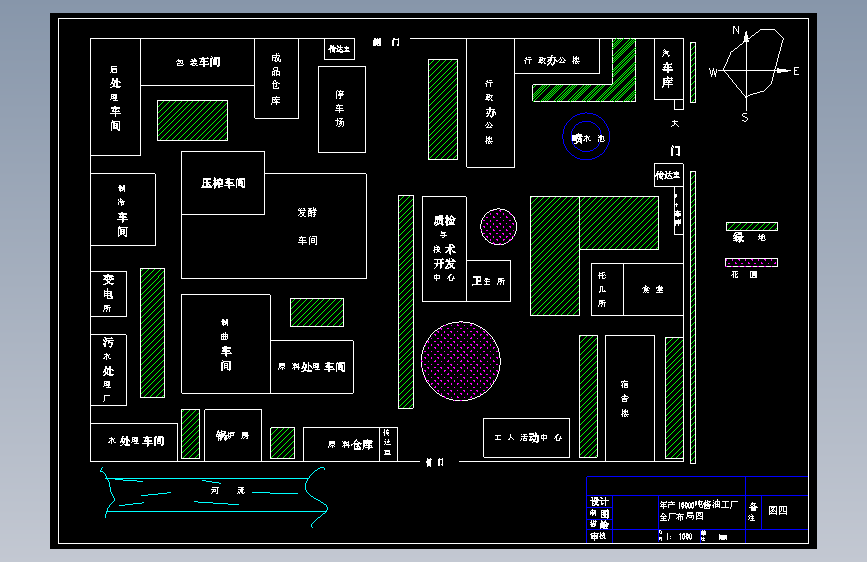Select the green lawn rectangle below 包装车间
The width and height of the screenshot is (867, 562).
click(192, 121)
